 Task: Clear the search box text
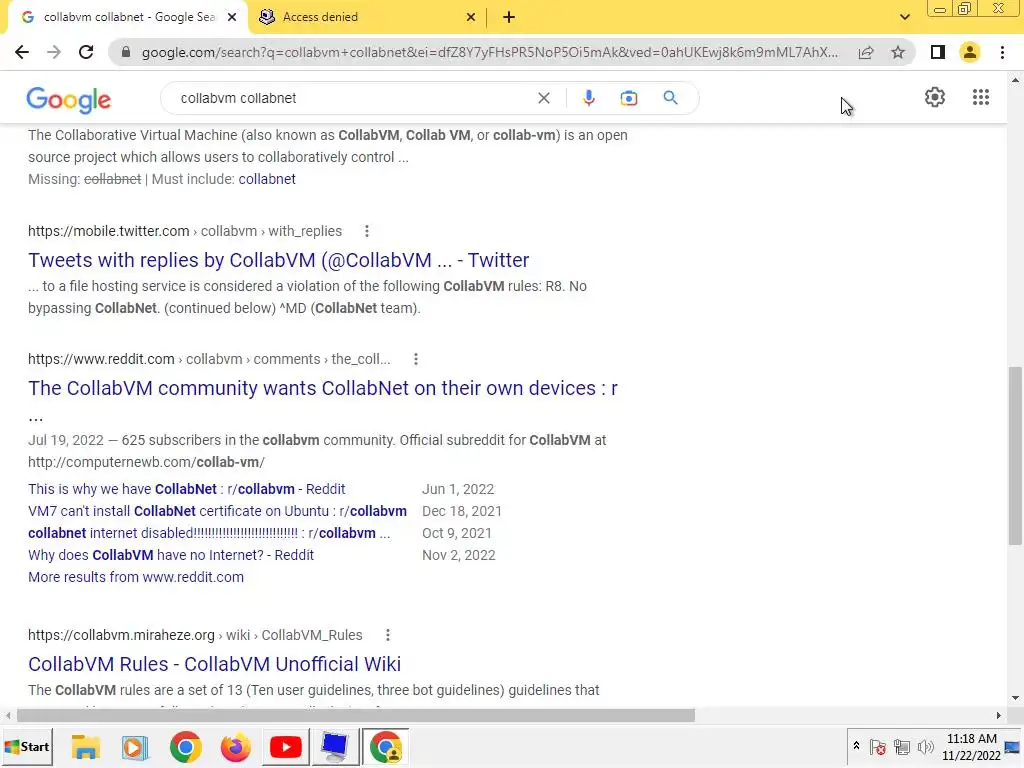543,98
